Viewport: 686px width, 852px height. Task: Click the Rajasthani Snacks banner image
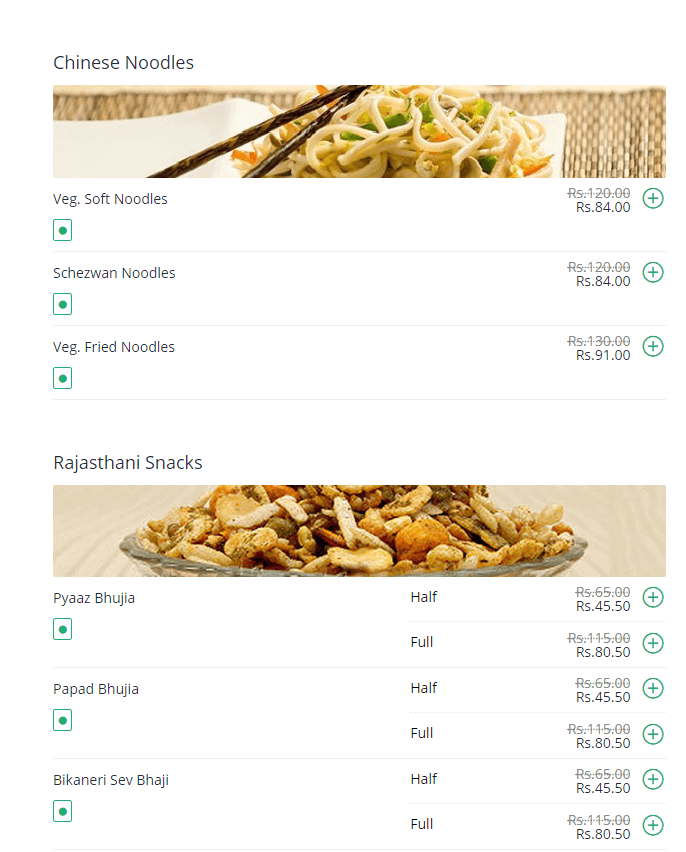point(359,531)
